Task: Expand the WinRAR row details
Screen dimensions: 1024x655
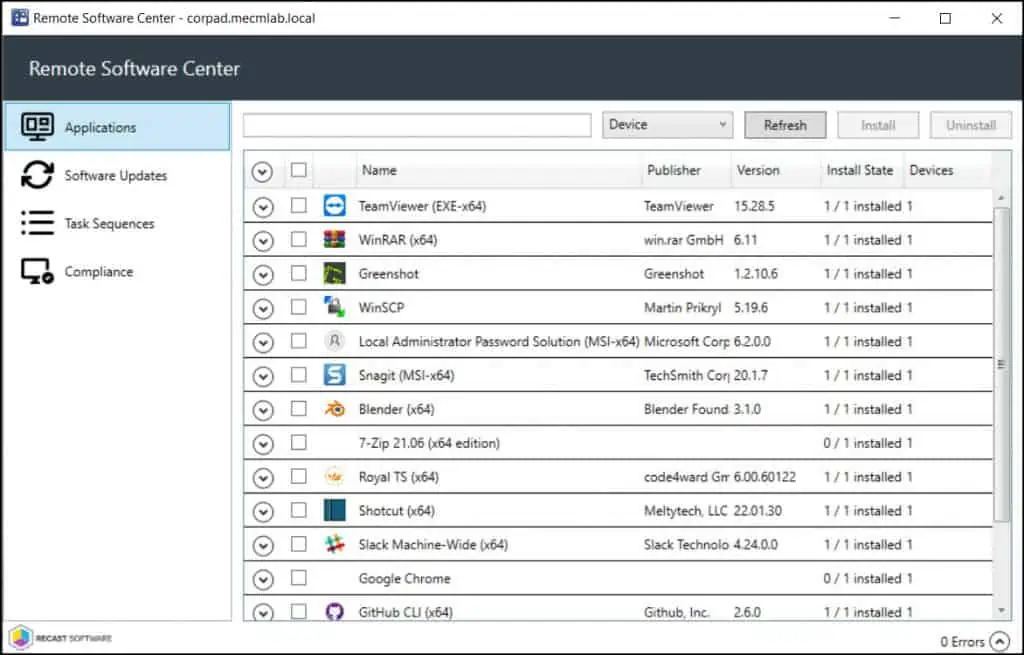Action: coord(263,241)
